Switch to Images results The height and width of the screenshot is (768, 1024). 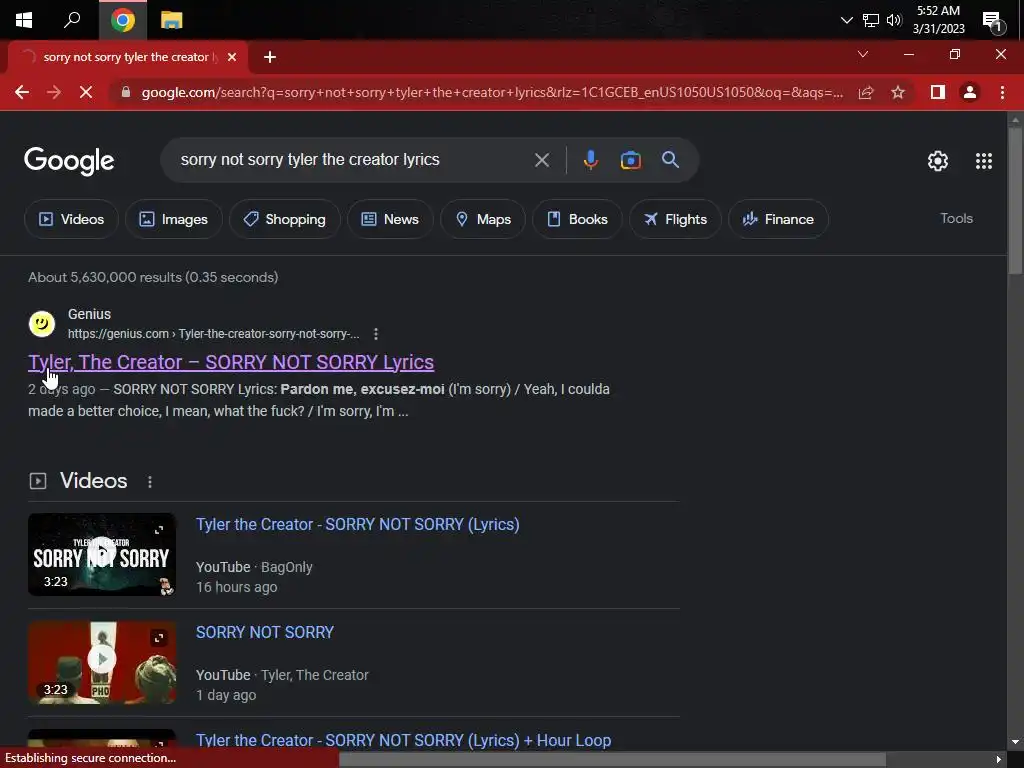click(x=174, y=219)
